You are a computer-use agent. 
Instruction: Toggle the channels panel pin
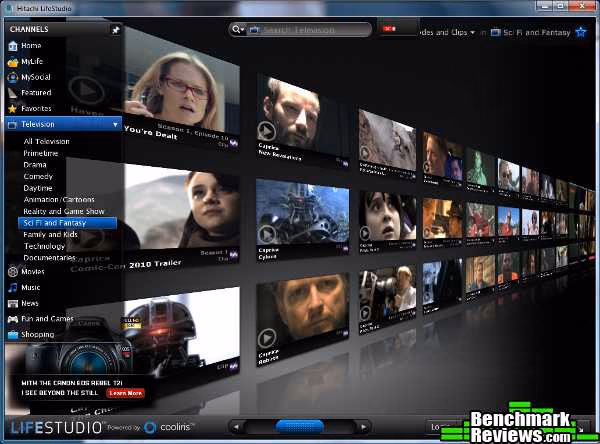(115, 30)
